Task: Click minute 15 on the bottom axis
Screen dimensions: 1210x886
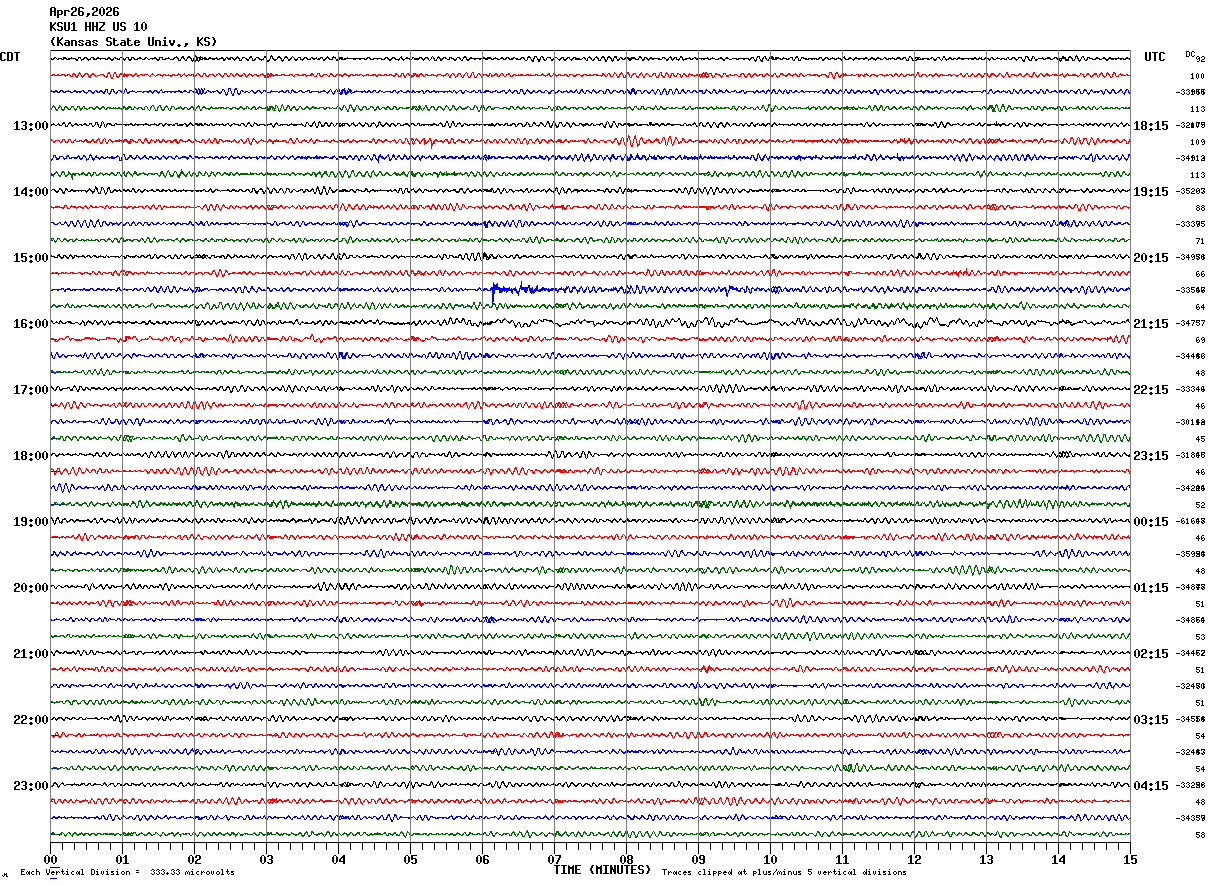Action: [x=1130, y=859]
